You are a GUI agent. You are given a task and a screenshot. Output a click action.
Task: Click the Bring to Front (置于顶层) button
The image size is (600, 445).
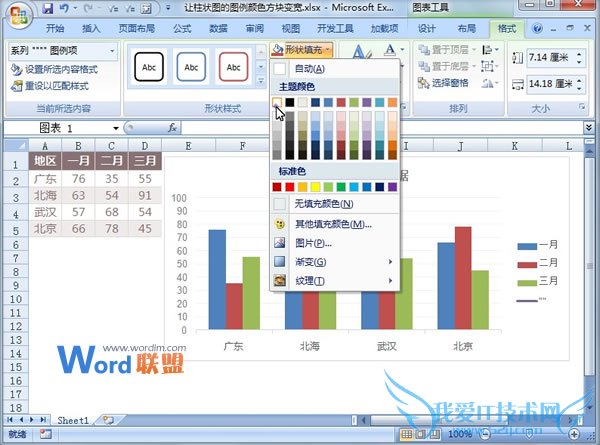coord(447,50)
